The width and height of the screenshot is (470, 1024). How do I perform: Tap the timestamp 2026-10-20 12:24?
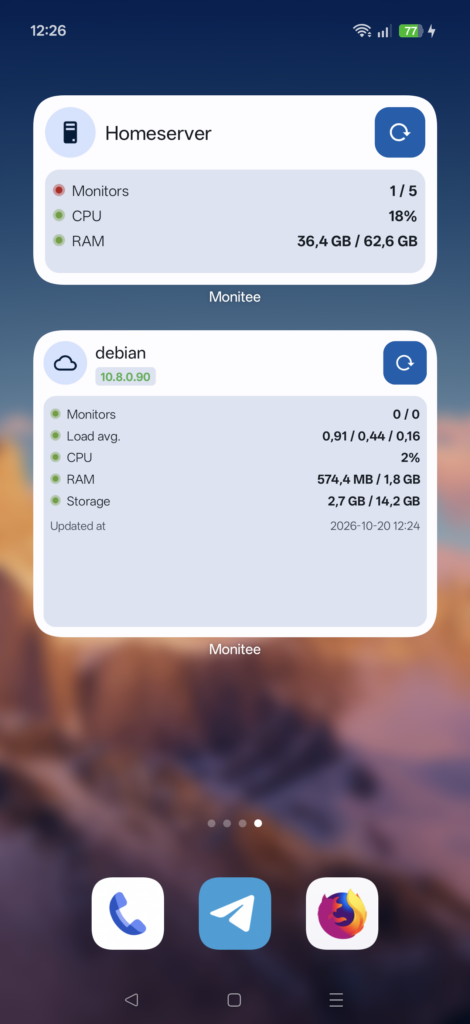click(x=375, y=526)
